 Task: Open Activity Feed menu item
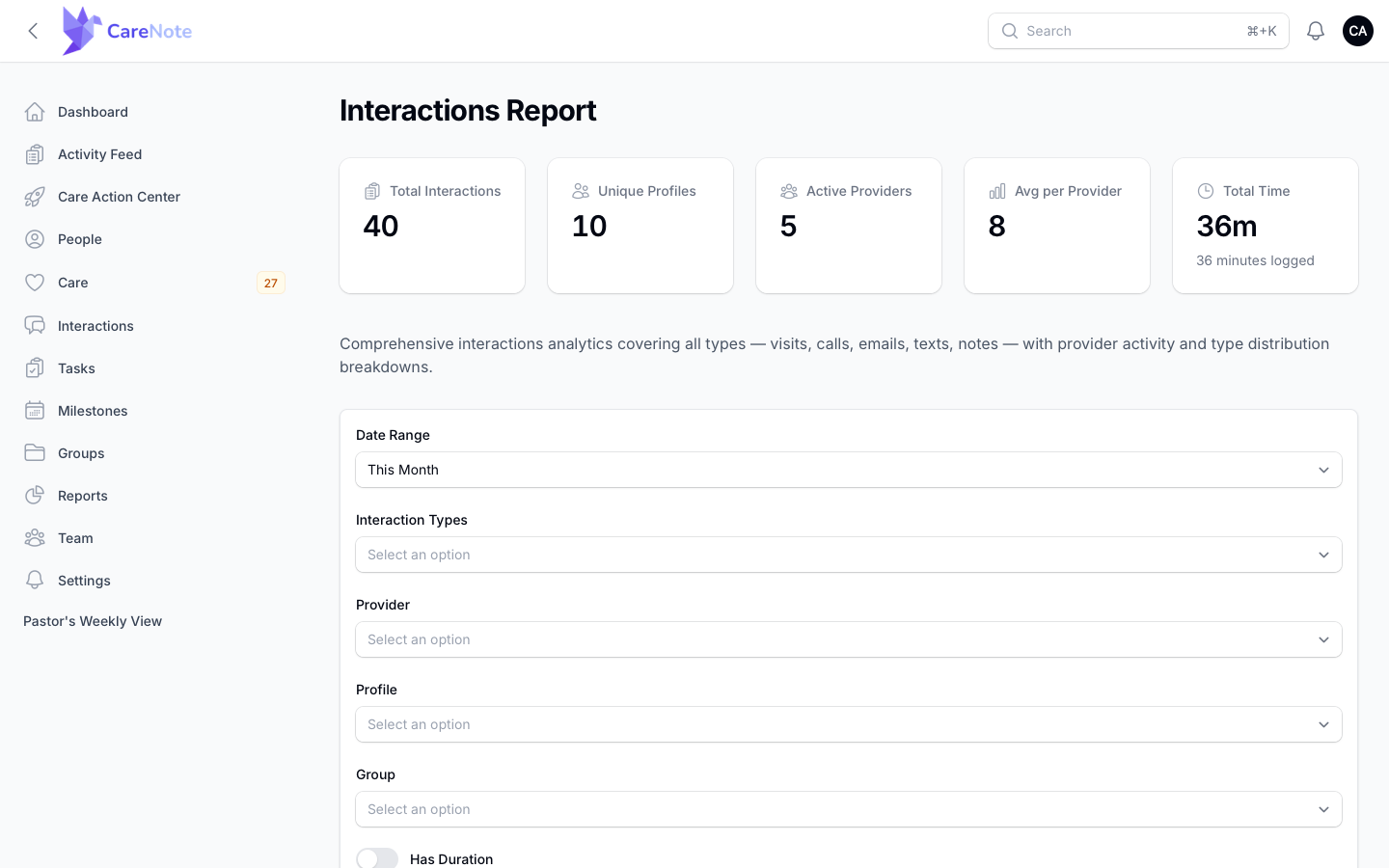(x=154, y=154)
